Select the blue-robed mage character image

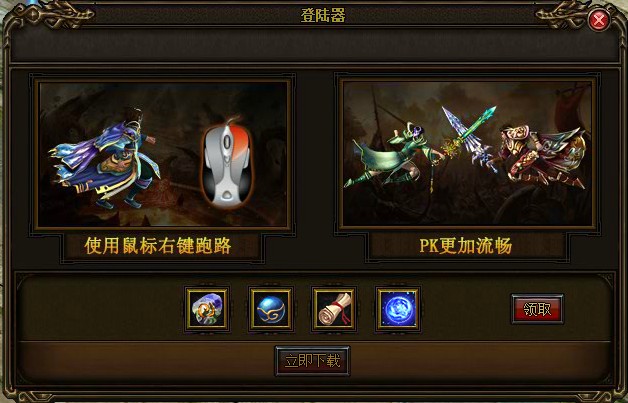(x=105, y=158)
